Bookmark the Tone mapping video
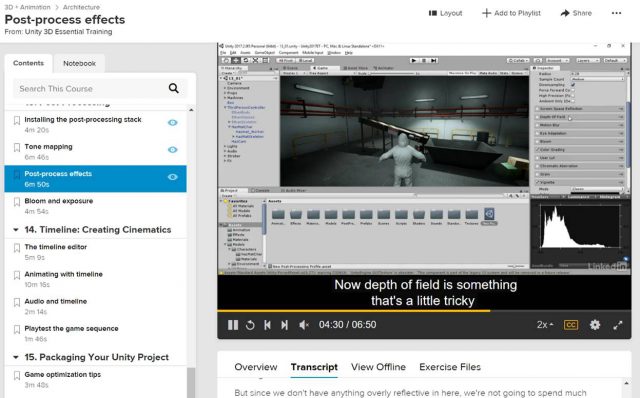 17,147
